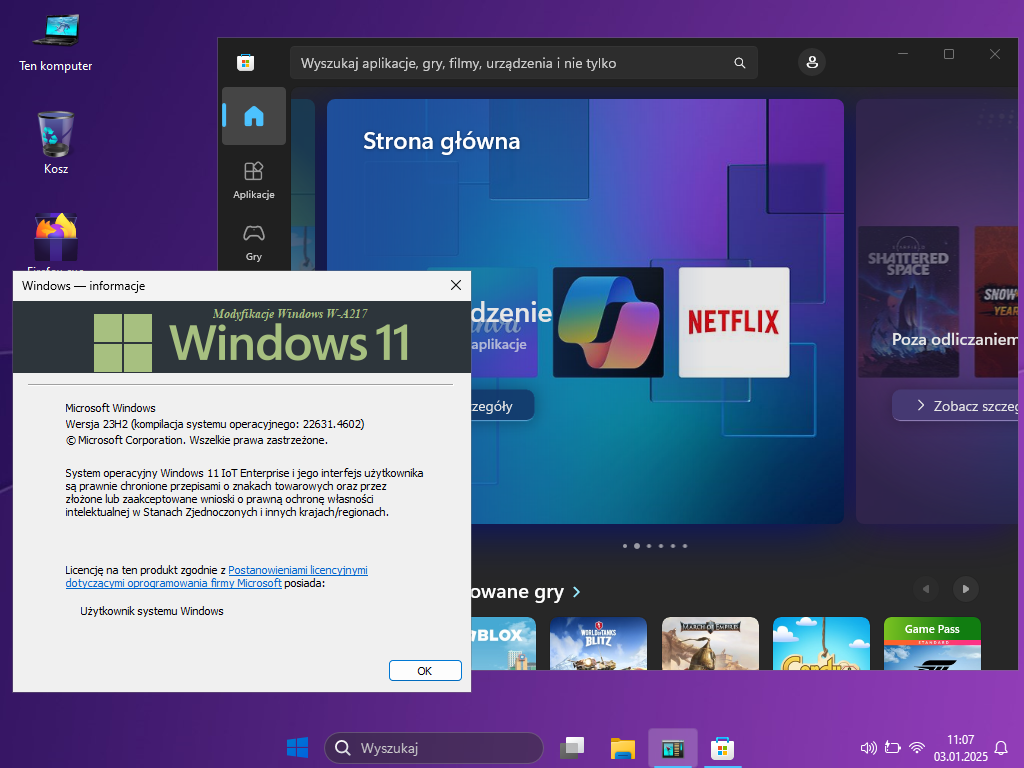Screen dimensions: 1024x768
Task: Open Aplikacje section in Store sidebar
Action: [x=254, y=180]
